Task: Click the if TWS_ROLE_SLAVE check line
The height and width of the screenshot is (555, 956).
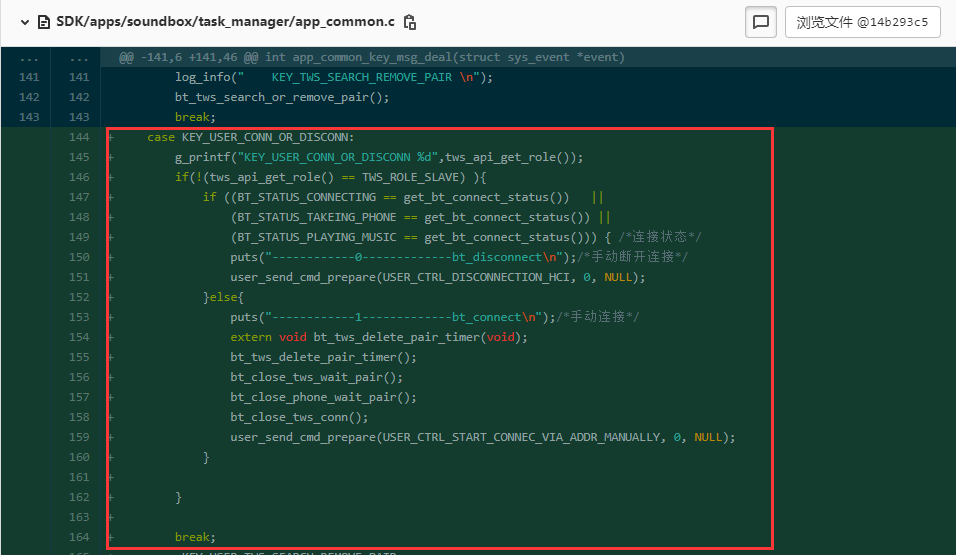Action: [330, 177]
